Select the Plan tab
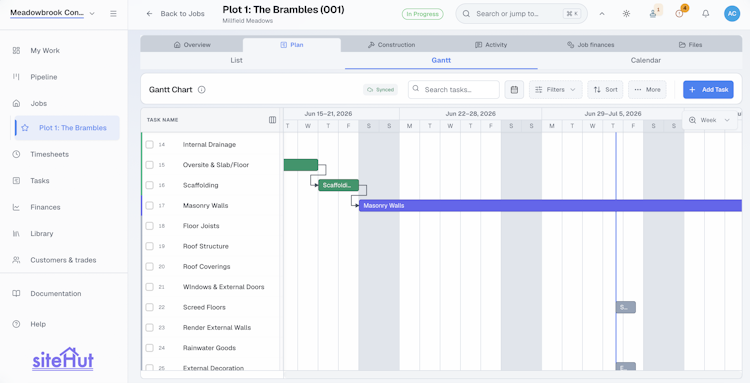This screenshot has width=750, height=383. tap(292, 44)
